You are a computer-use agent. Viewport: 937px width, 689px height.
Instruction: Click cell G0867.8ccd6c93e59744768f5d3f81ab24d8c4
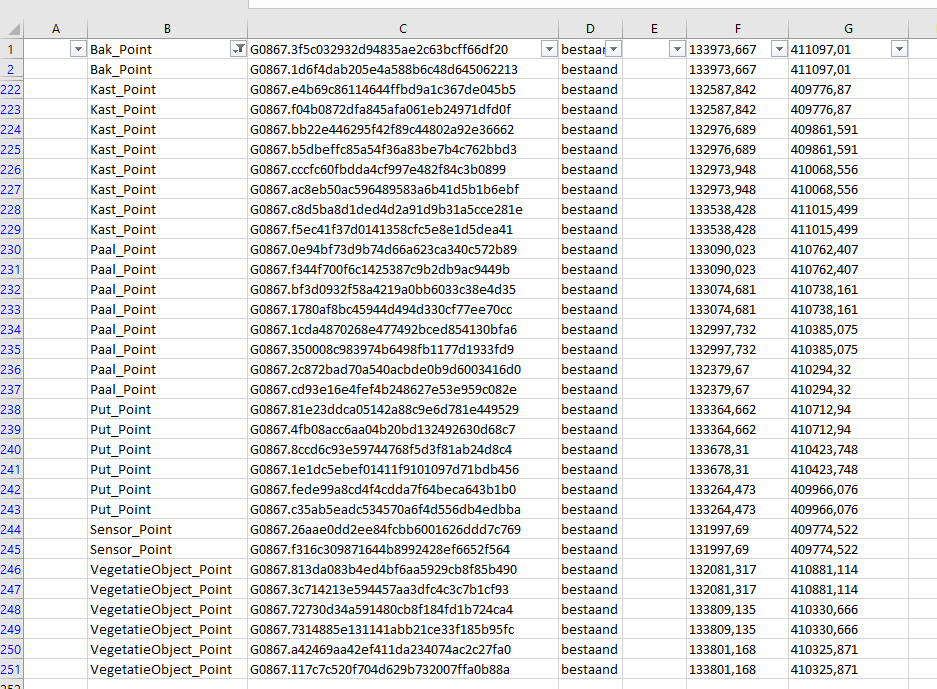pos(403,449)
